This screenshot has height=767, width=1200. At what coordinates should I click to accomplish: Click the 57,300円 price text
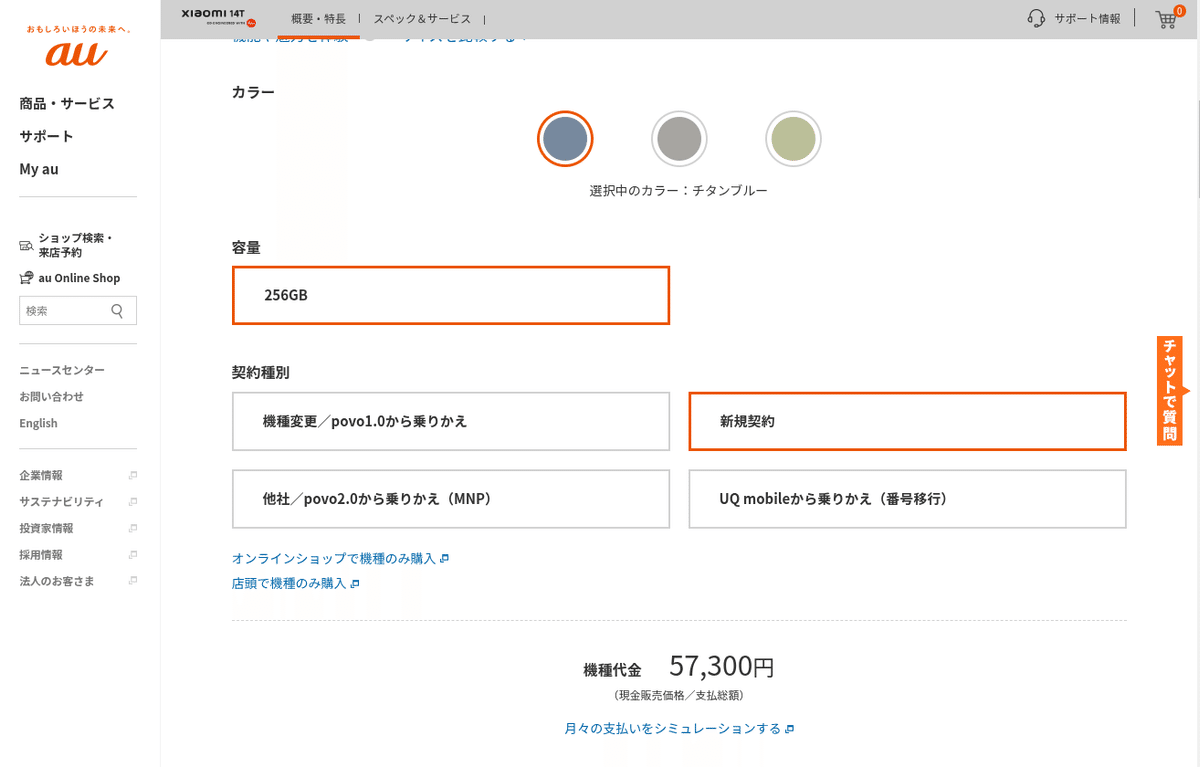coord(722,666)
